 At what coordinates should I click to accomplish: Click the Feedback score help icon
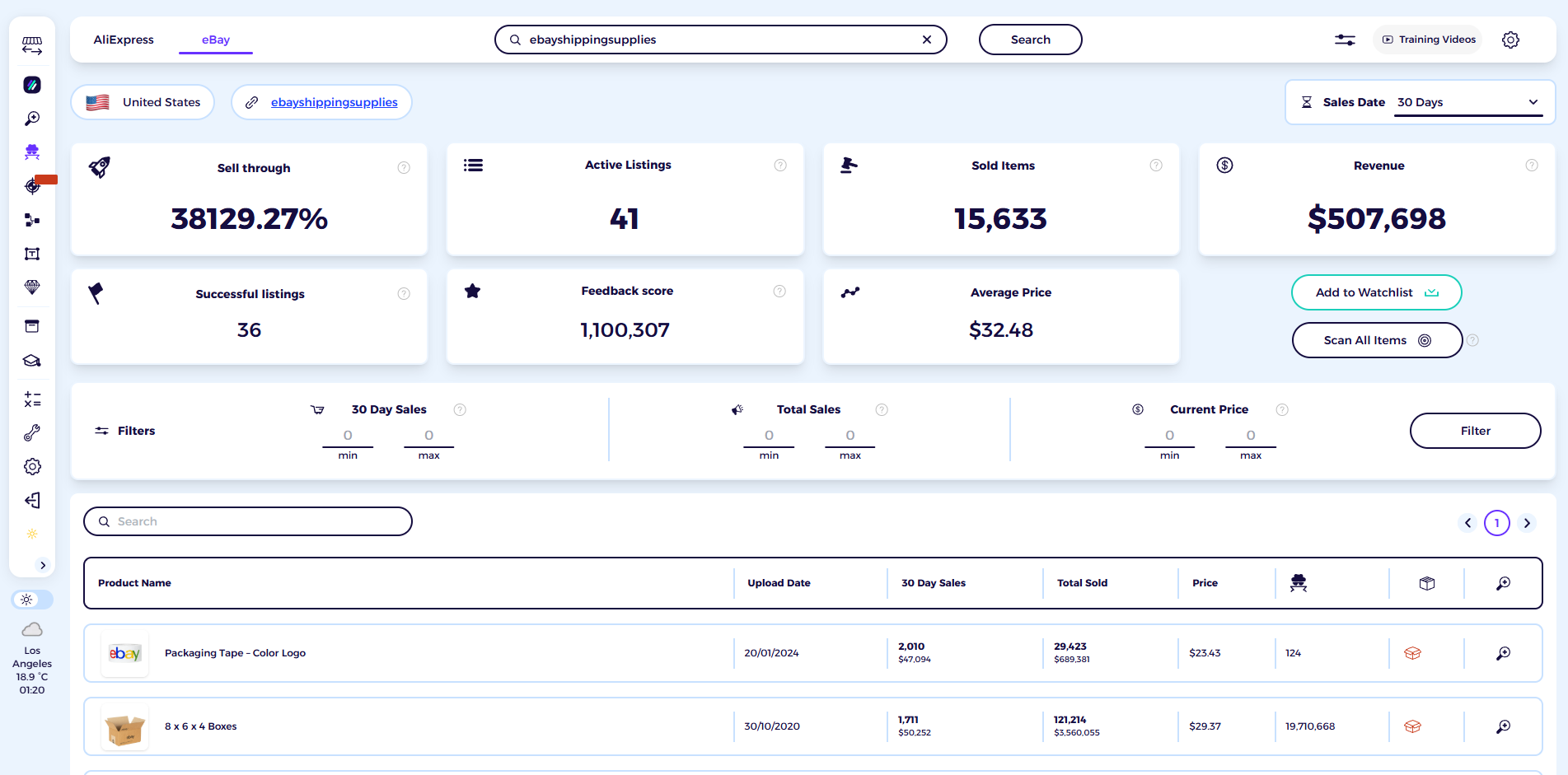click(x=779, y=292)
